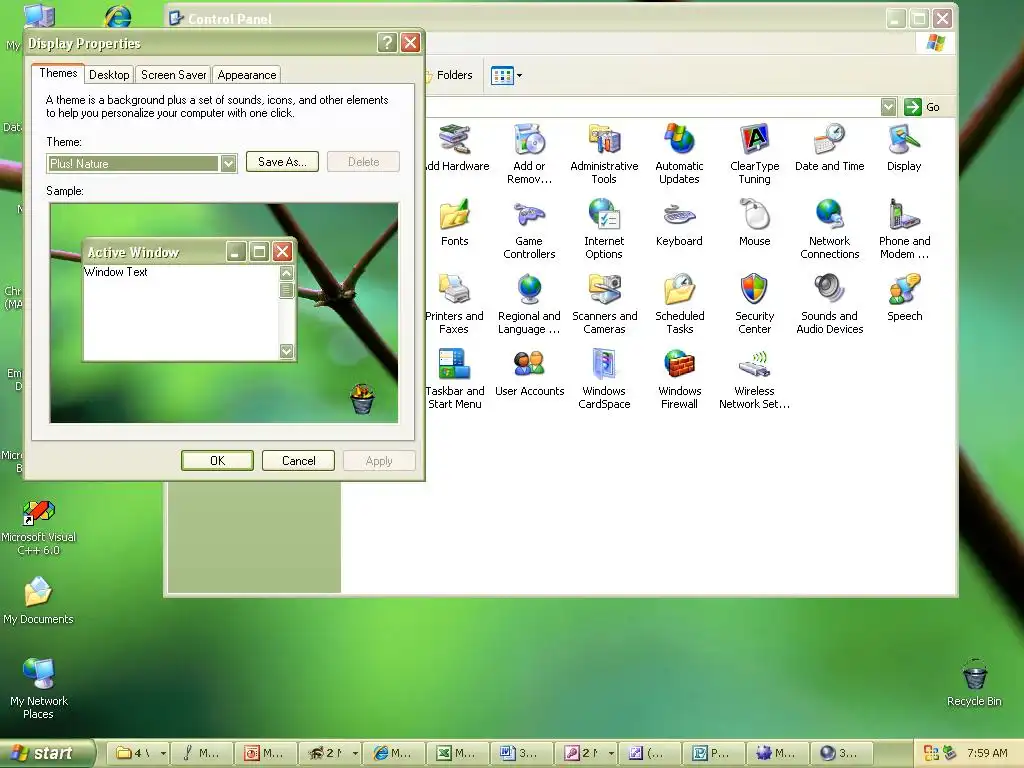Screen dimensions: 1024x768
Task: Click the taskbar clock showing 7:59 AM
Action: 987,753
